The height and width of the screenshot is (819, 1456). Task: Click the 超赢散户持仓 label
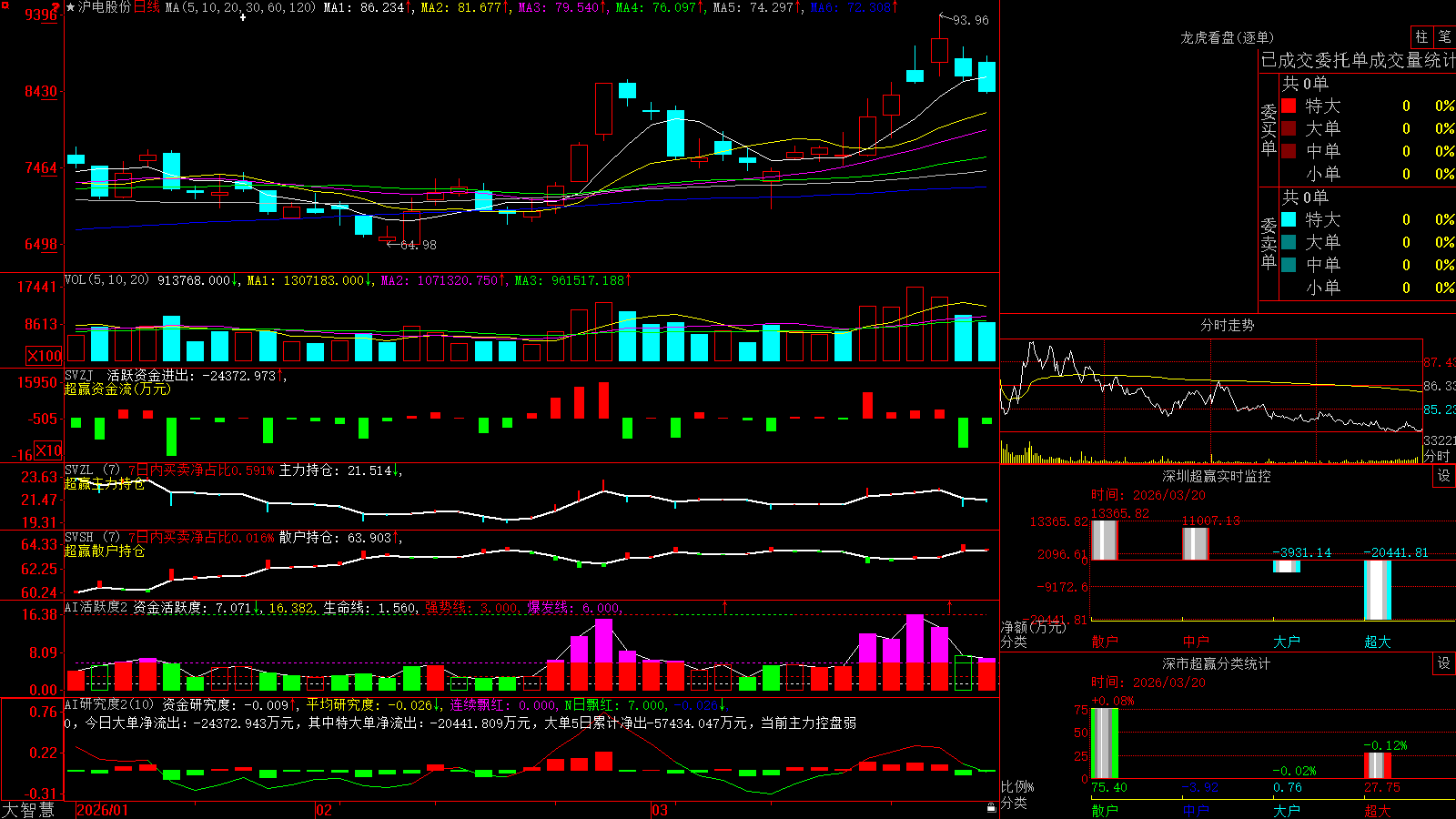105,551
